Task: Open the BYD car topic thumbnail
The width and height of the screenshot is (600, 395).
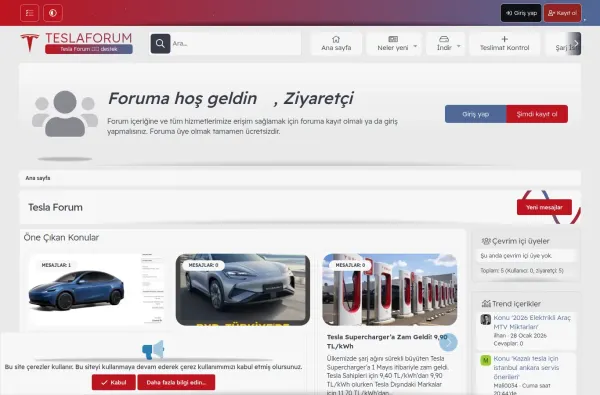Action: pyautogui.click(x=243, y=290)
